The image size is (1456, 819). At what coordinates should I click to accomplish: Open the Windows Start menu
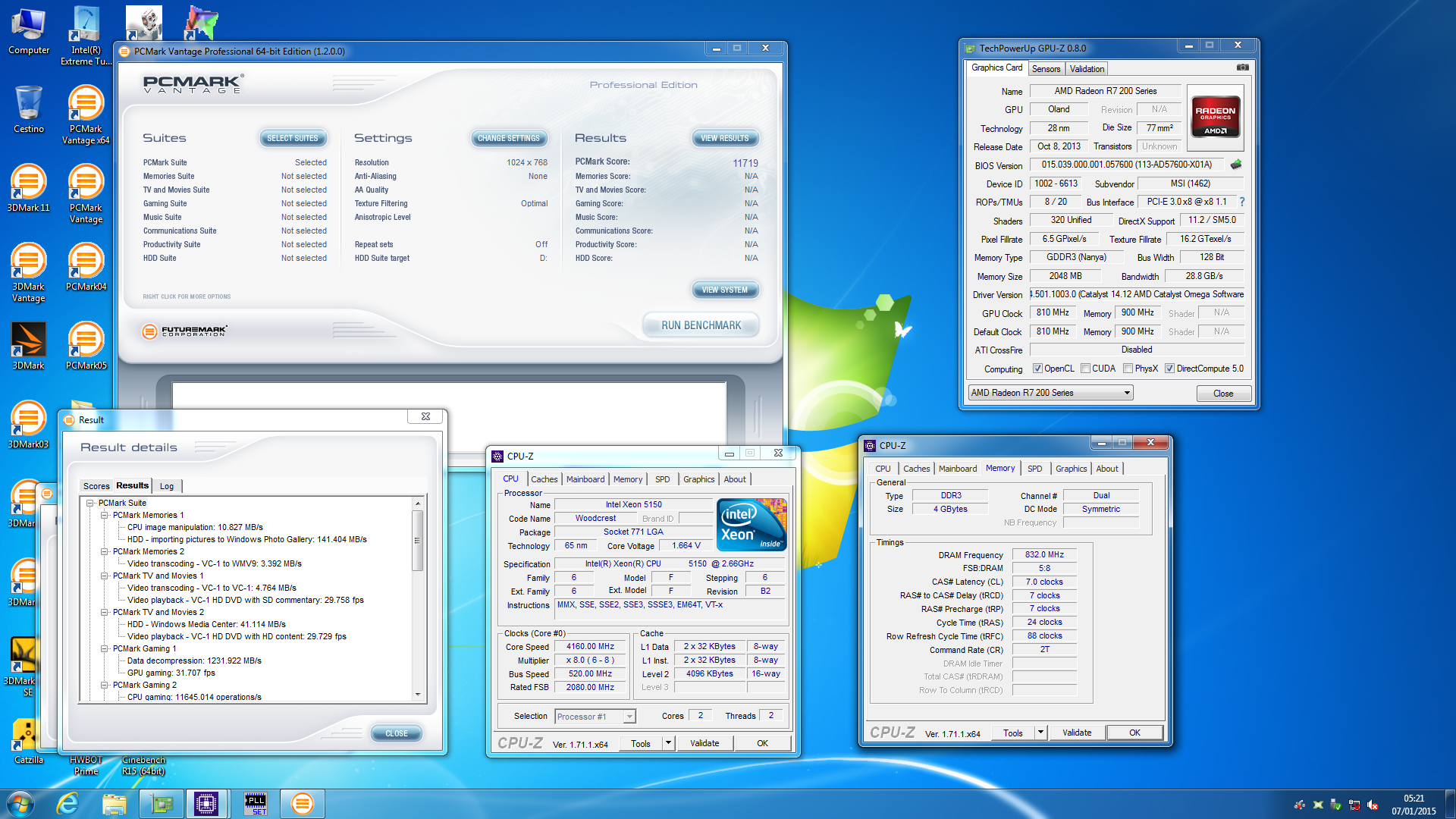point(20,804)
